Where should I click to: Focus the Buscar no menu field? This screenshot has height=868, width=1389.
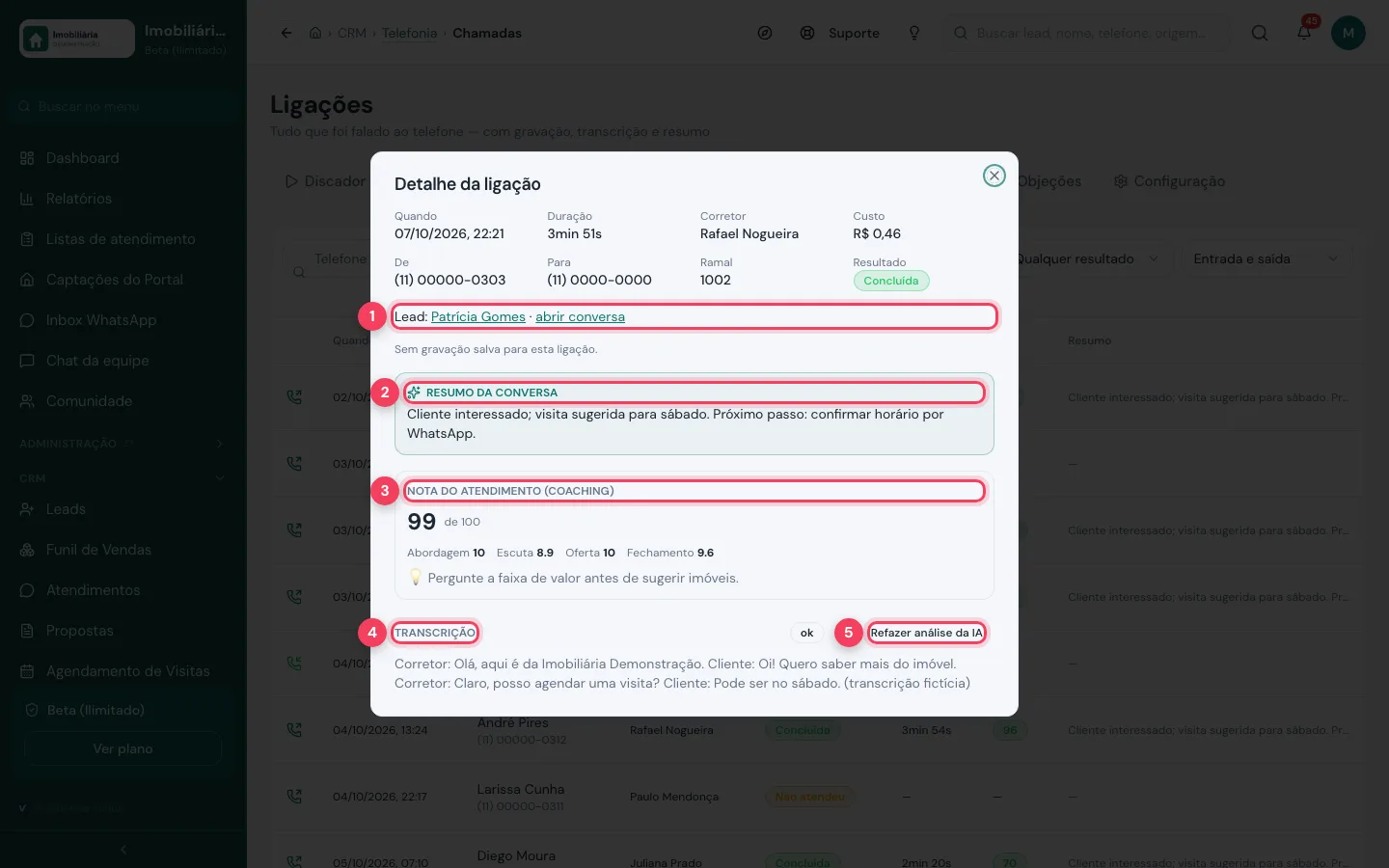(123, 106)
